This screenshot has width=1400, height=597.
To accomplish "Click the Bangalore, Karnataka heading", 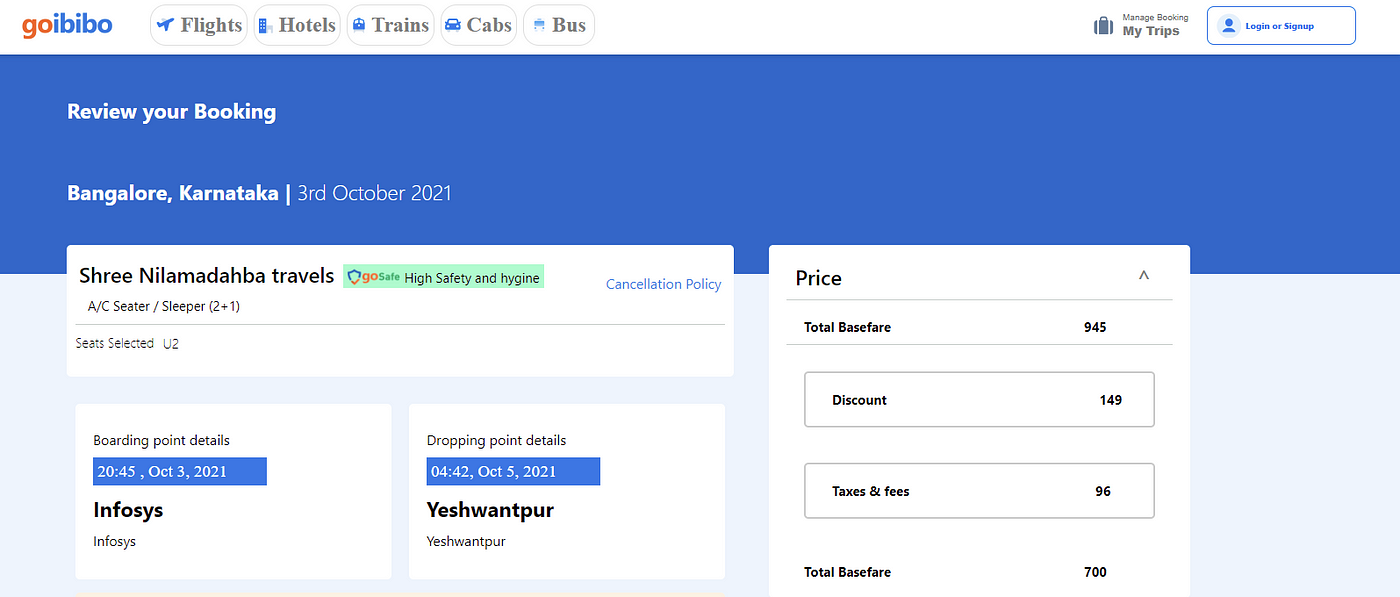I will [x=173, y=193].
